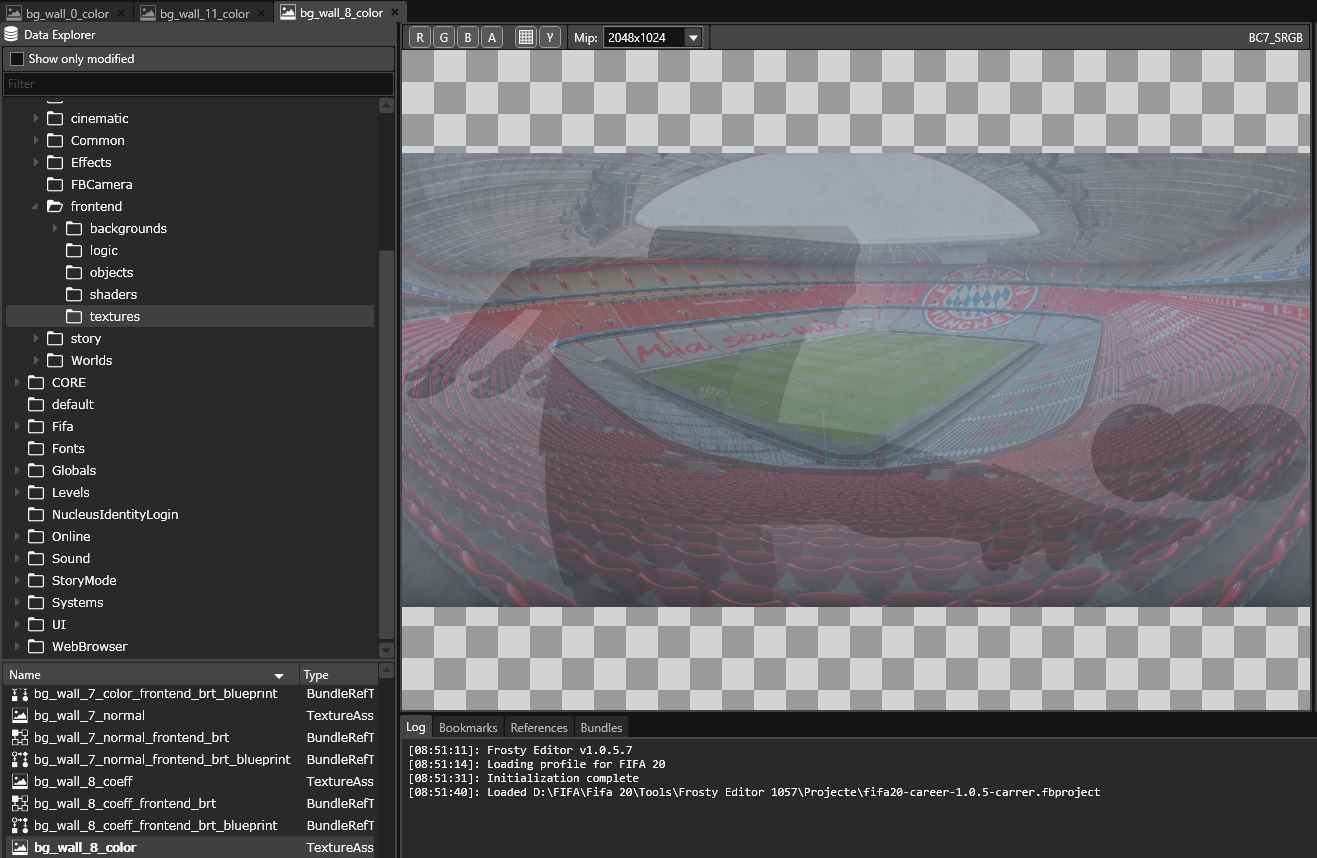Open the Bundles tab

point(601,727)
